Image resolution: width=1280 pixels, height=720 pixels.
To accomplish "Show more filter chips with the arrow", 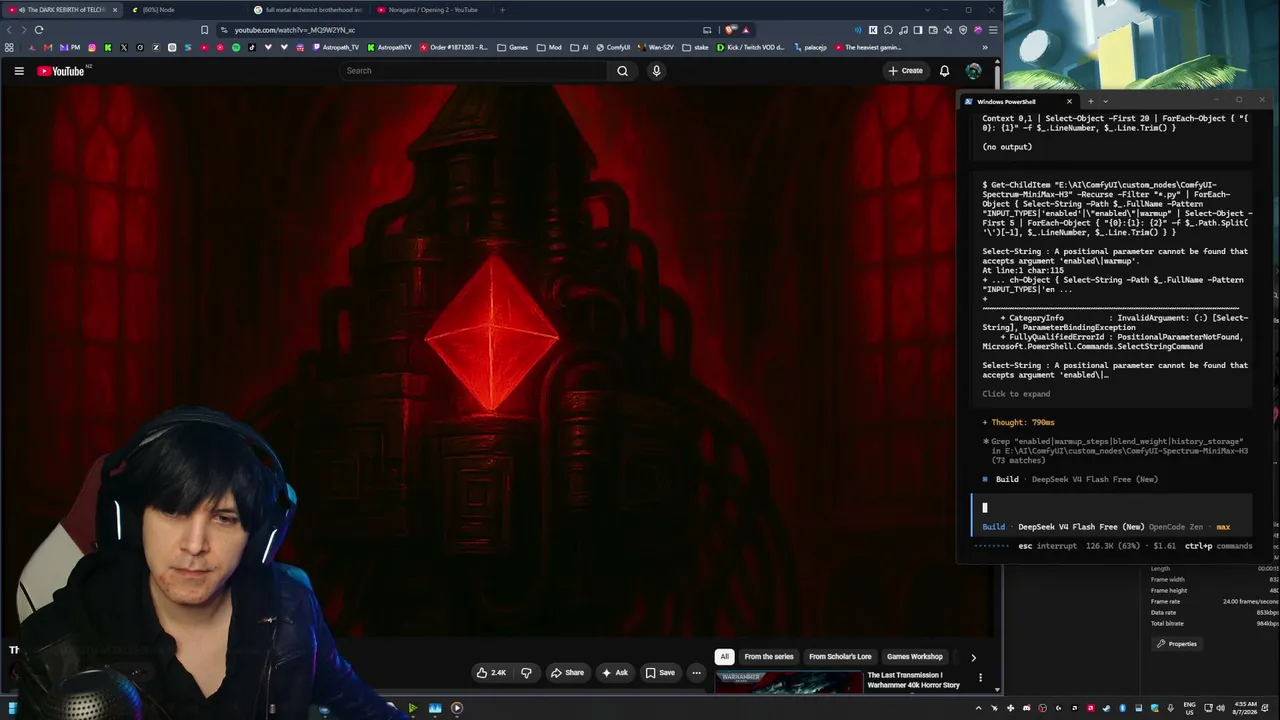I will pos(973,657).
